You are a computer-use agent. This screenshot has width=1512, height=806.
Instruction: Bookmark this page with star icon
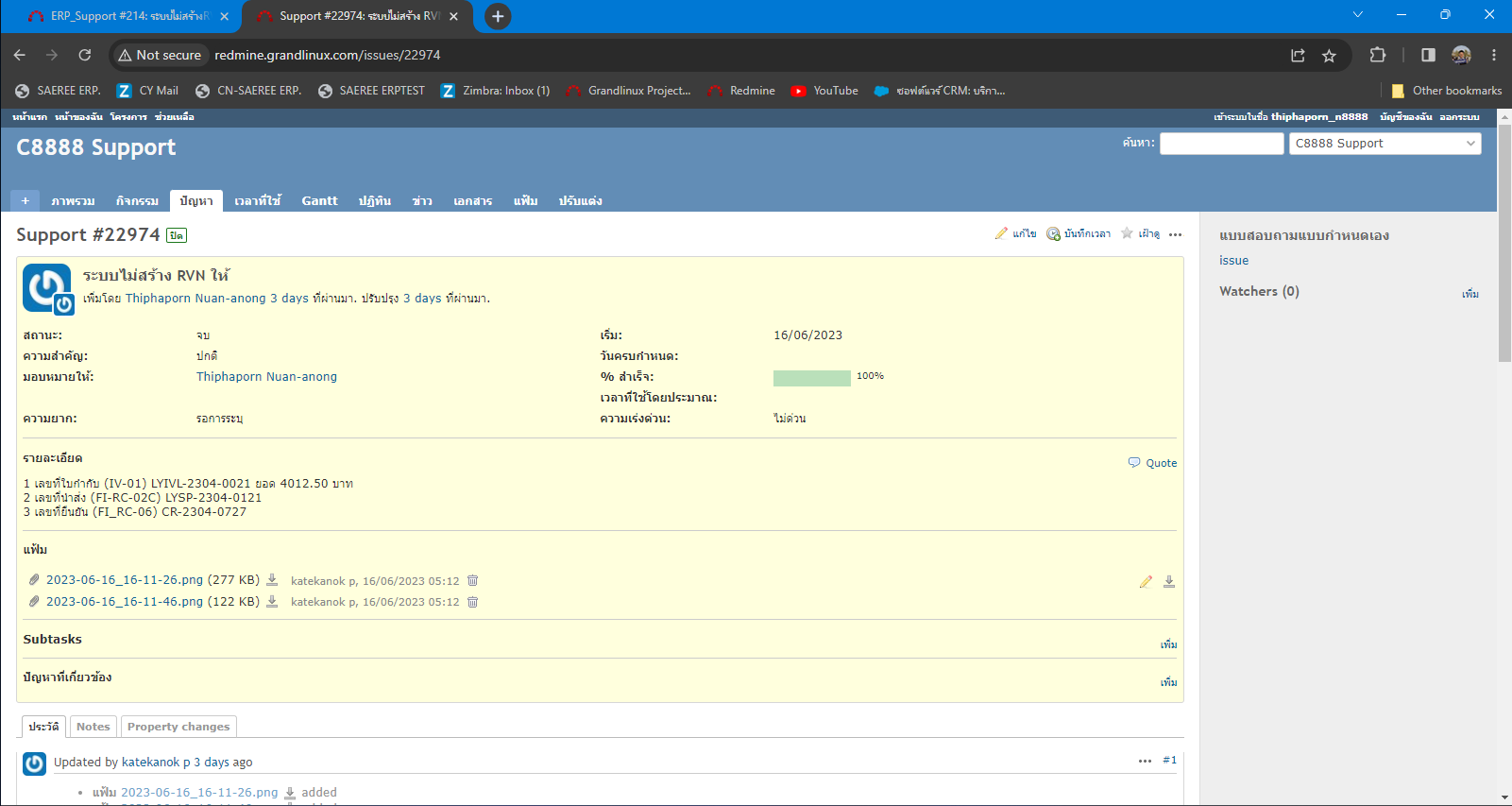1329,56
